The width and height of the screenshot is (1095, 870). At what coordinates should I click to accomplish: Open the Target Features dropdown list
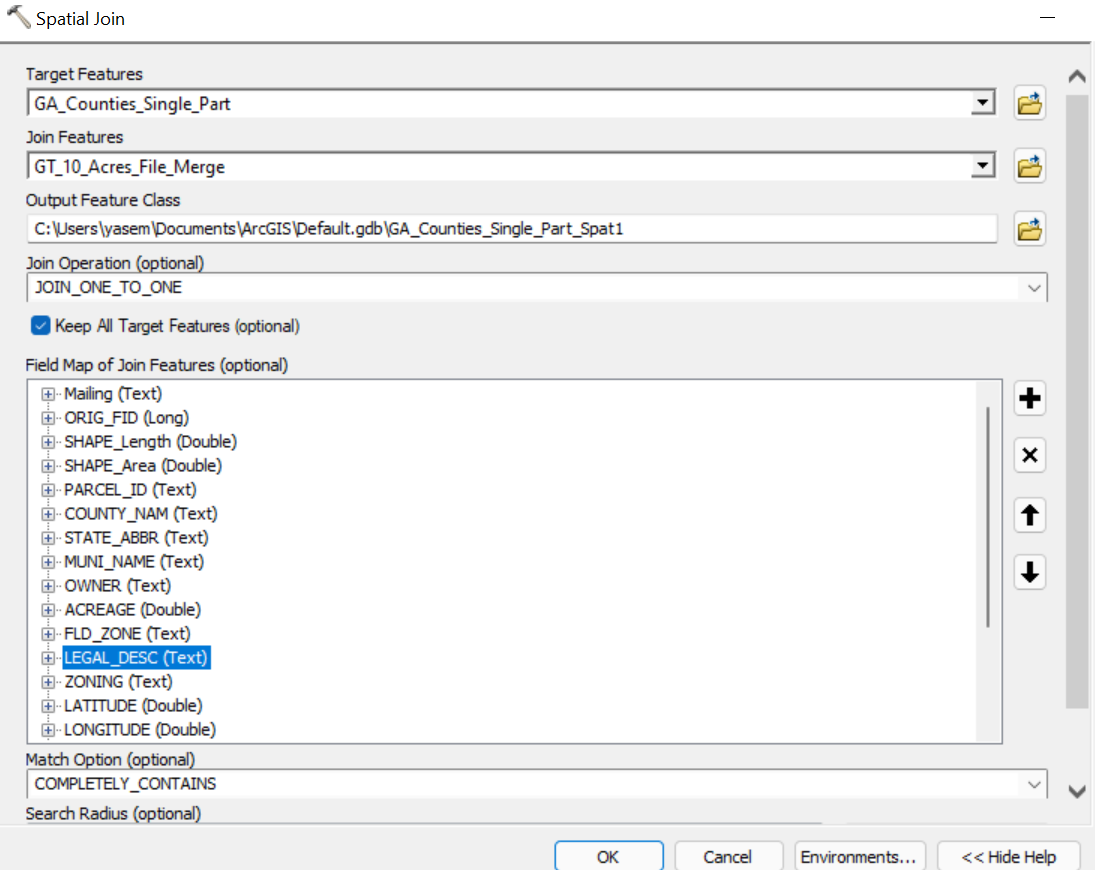(984, 103)
